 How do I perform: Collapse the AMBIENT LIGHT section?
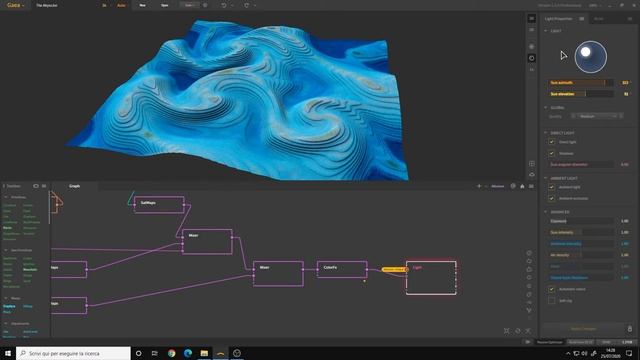(546, 178)
